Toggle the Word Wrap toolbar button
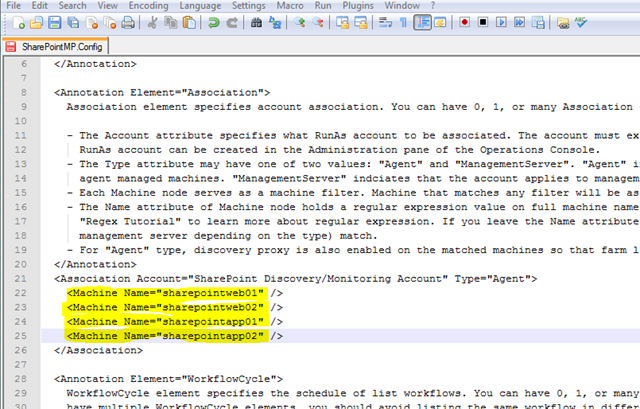Image resolution: width=640 pixels, height=409 pixels. (385, 22)
